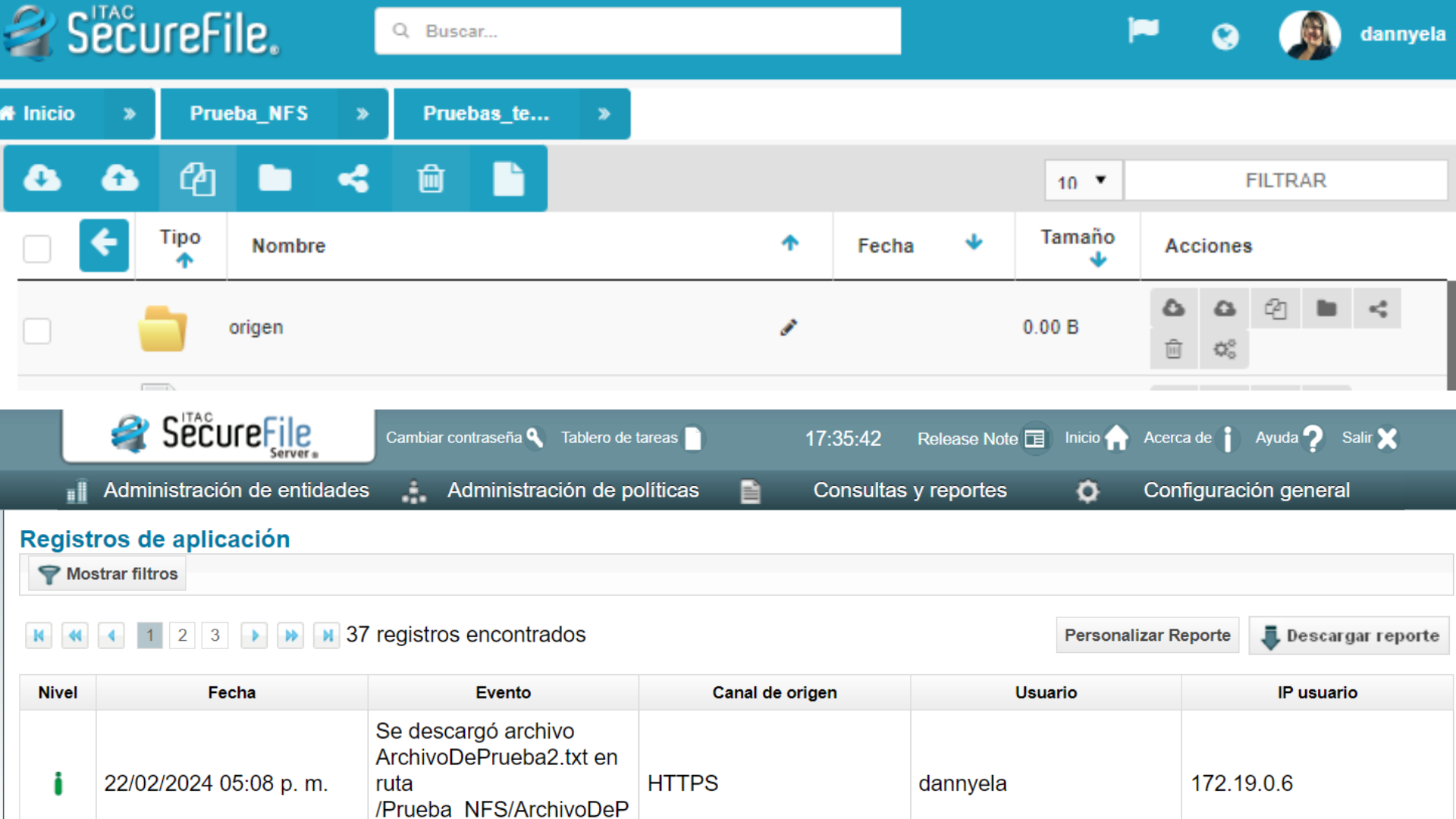The width and height of the screenshot is (1456, 819).
Task: Expand the Prueba_NFS breadcrumb chevron
Action: pyautogui.click(x=362, y=114)
